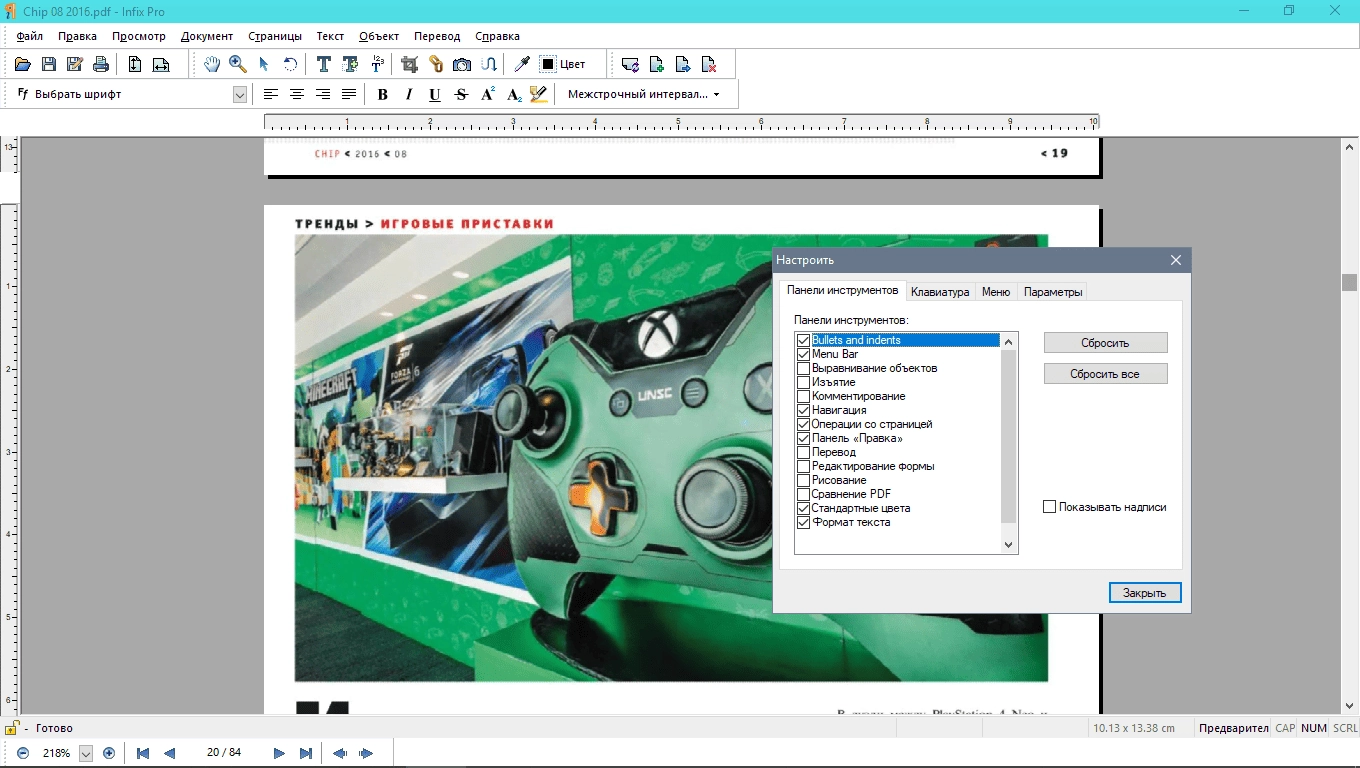Click the Закрыть button
The image size is (1360, 768).
(1145, 592)
